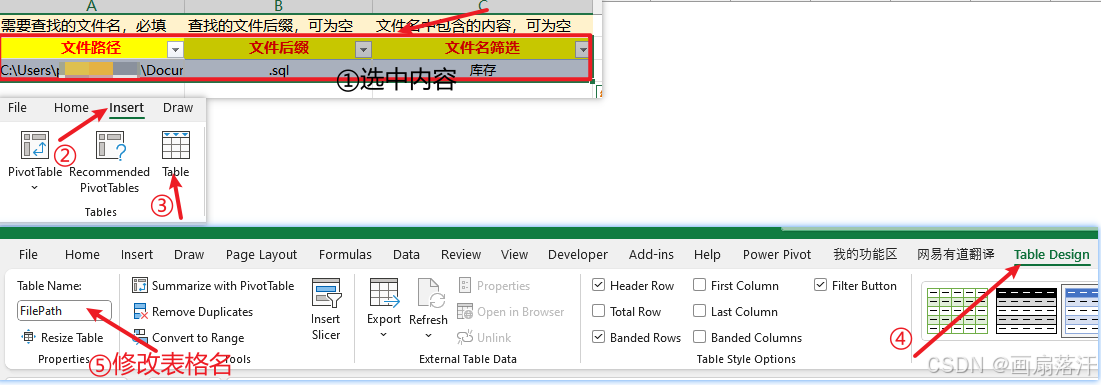
Task: Expand the Export dropdown arrow
Action: pos(383,335)
